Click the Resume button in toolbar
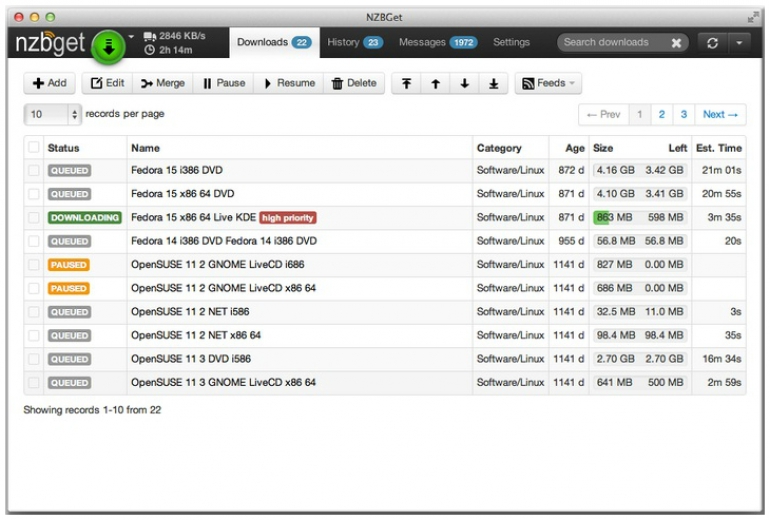Screen dimensions: 770x520 click(289, 83)
